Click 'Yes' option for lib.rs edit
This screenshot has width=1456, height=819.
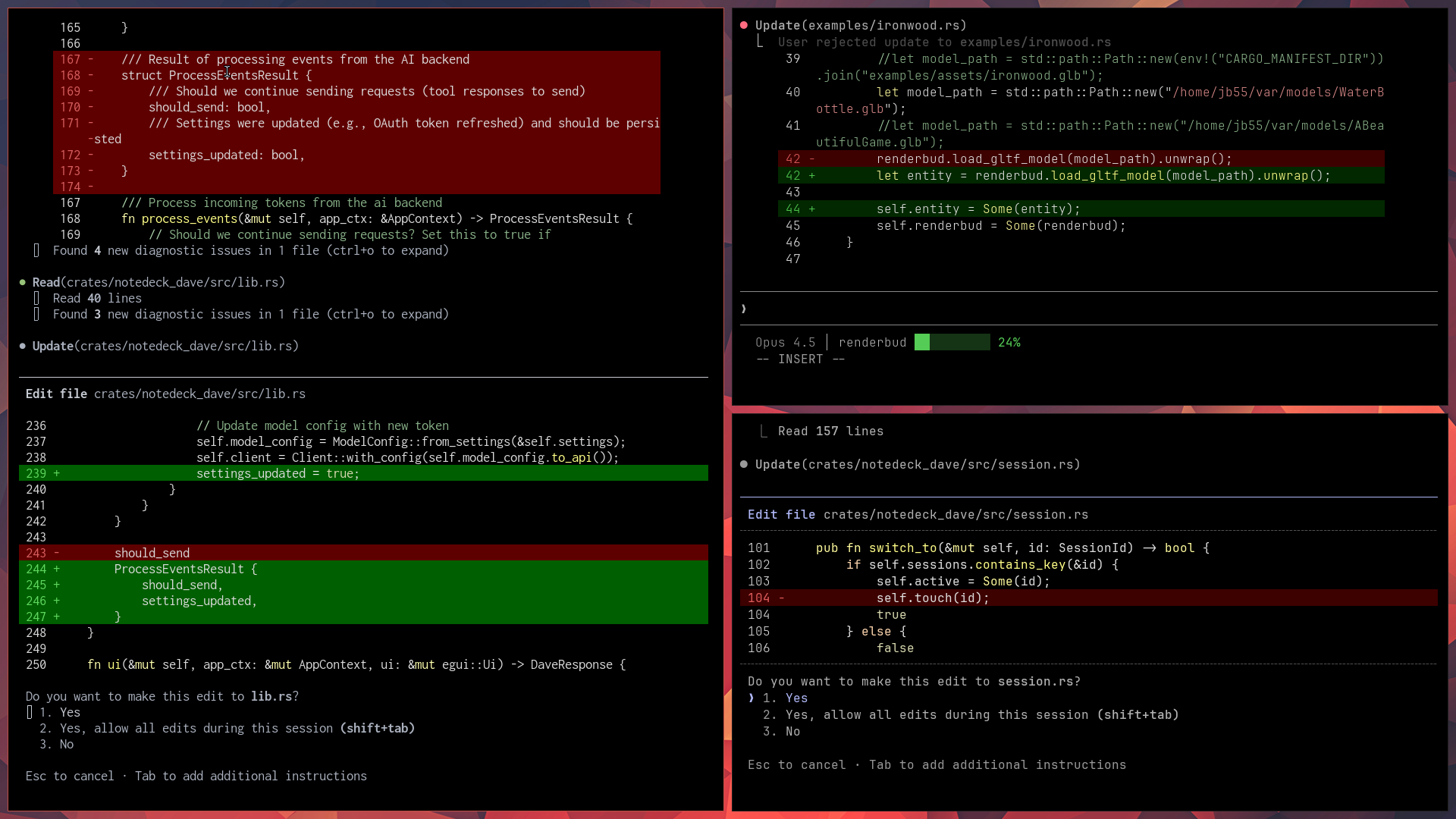(x=70, y=712)
